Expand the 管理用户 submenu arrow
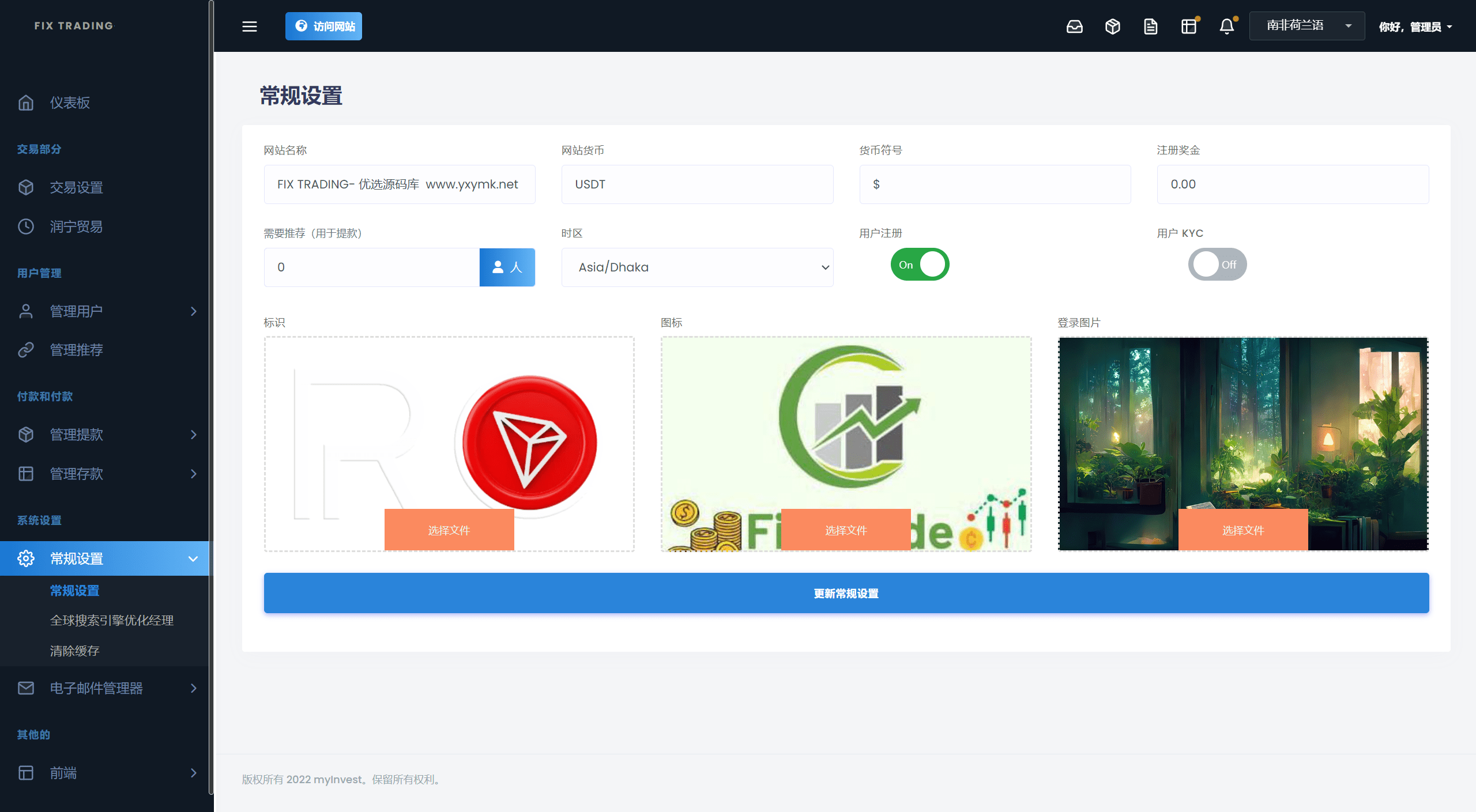This screenshot has width=1476, height=812. point(194,311)
